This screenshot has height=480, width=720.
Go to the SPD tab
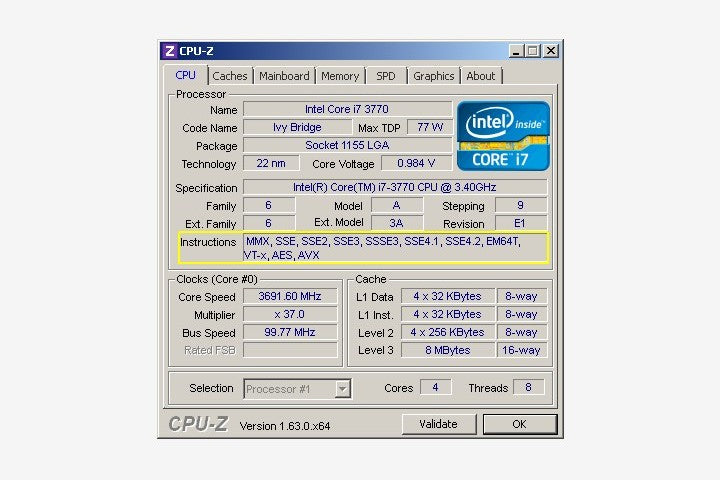coord(386,76)
